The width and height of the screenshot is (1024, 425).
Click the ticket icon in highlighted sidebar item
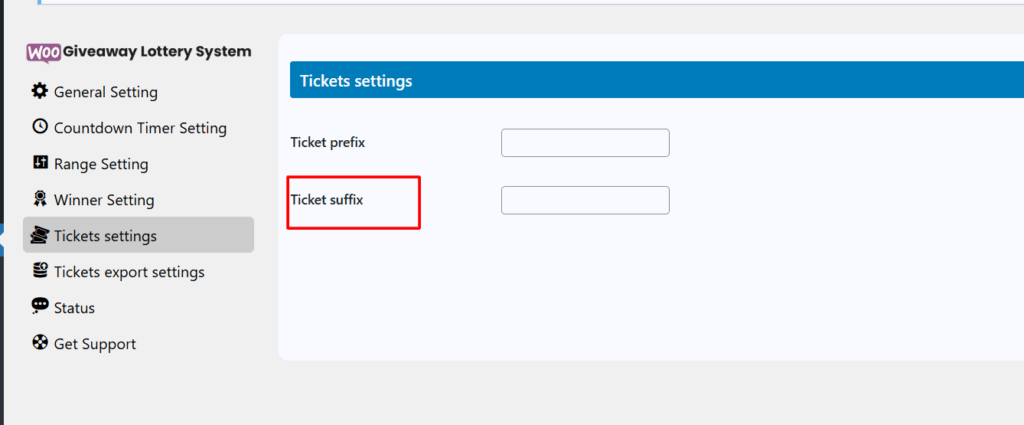coord(40,235)
